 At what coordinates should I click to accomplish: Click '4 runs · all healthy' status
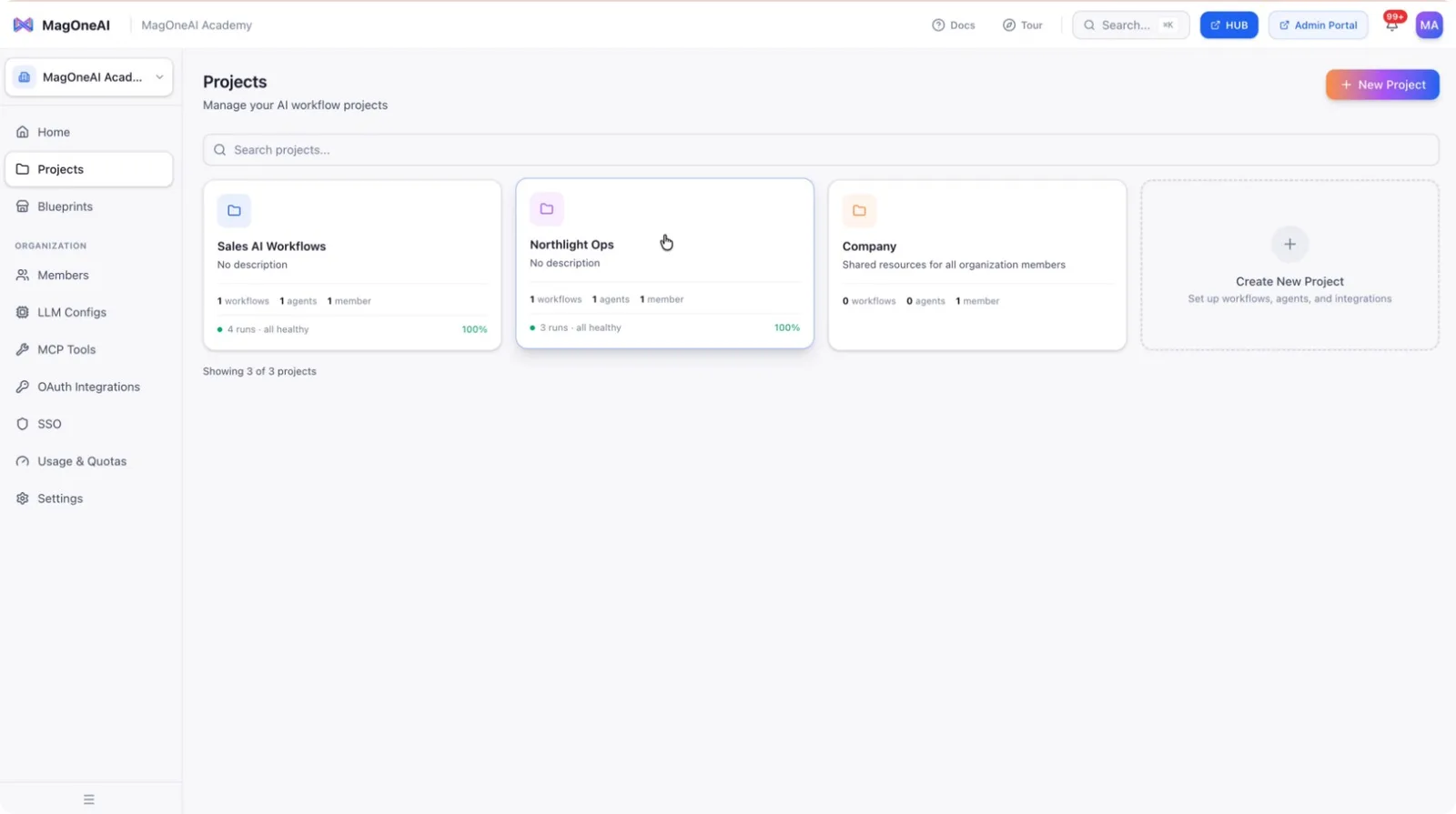(268, 329)
